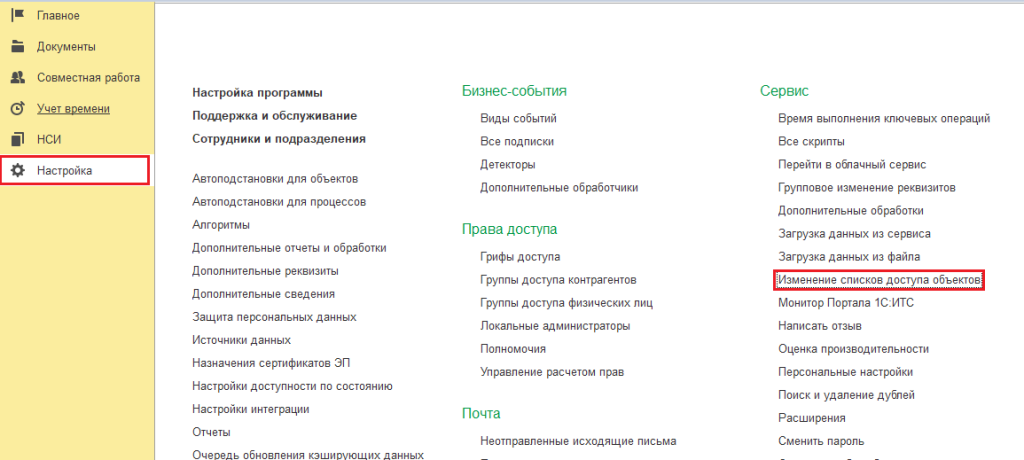The width and height of the screenshot is (1024, 460).
Task: Open Монитор Портала 1С:ИТС
Action: point(845,303)
